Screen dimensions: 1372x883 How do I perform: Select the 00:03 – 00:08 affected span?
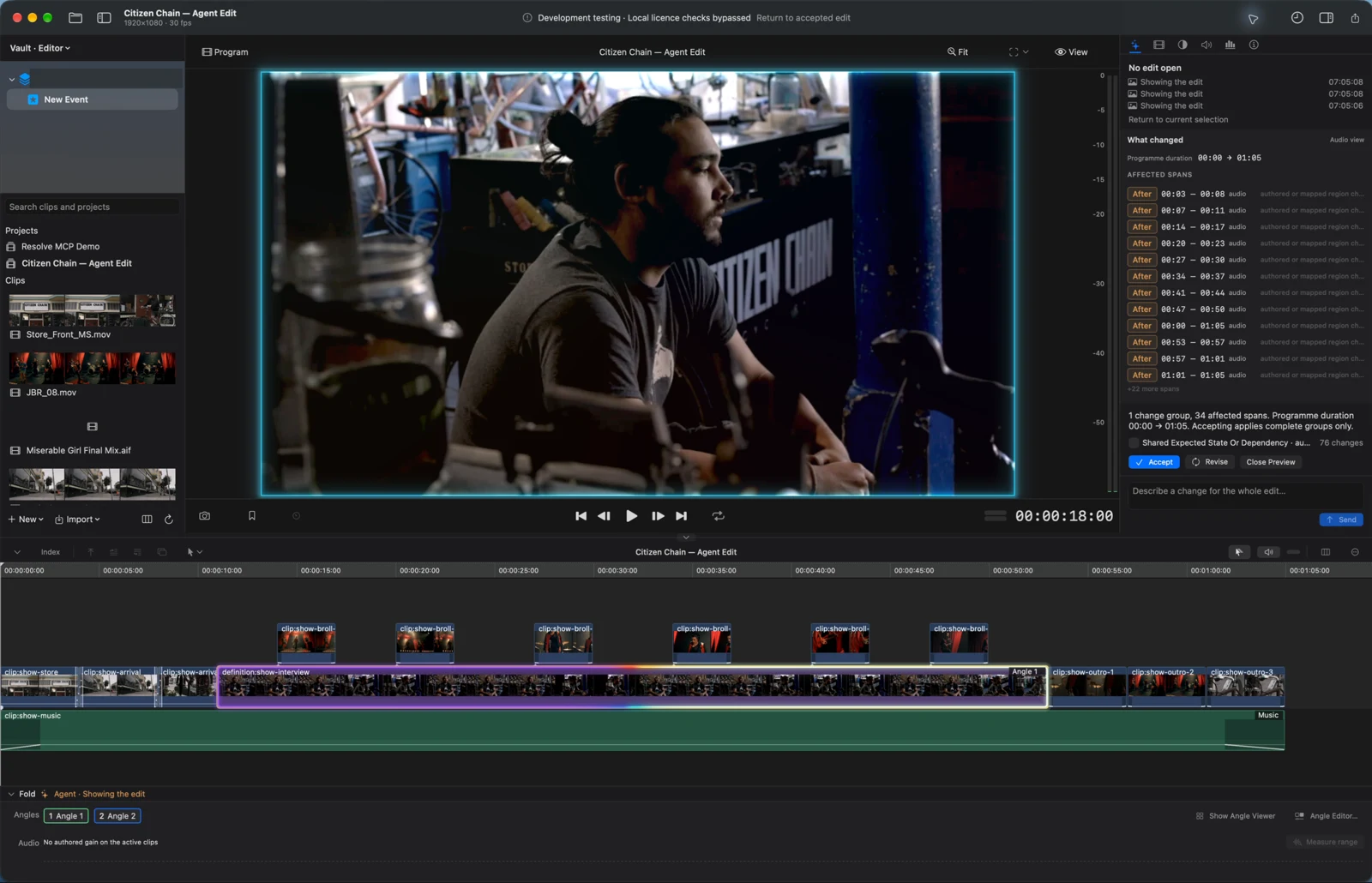tap(1245, 194)
